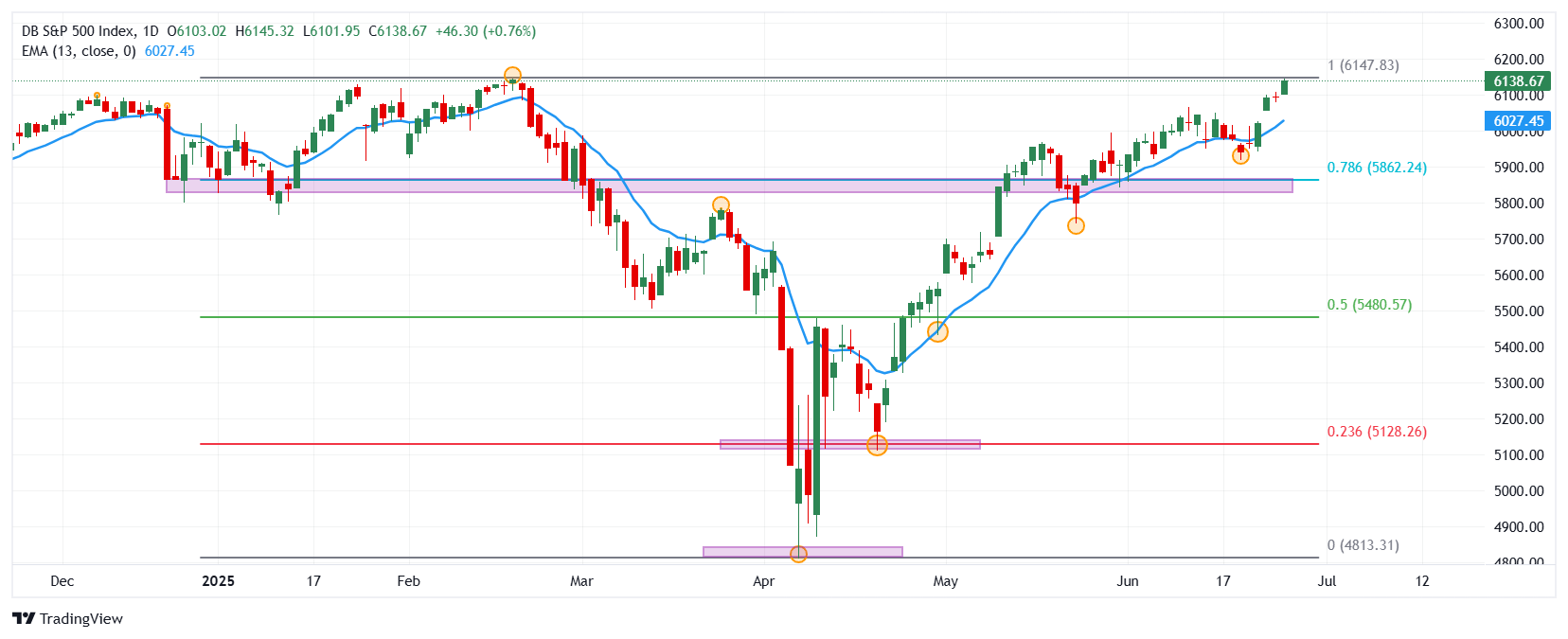
Task: Click the Mar label on the time axis
Action: [x=581, y=581]
